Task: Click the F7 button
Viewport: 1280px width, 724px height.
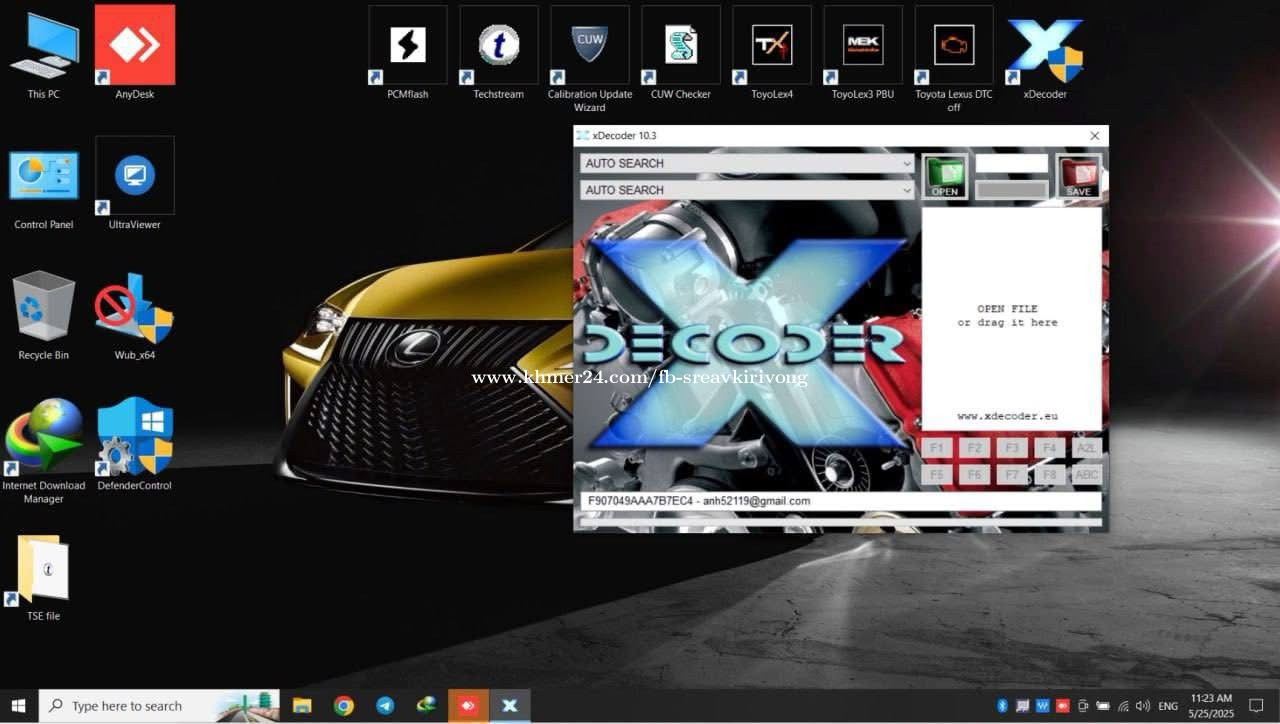Action: [x=1012, y=475]
